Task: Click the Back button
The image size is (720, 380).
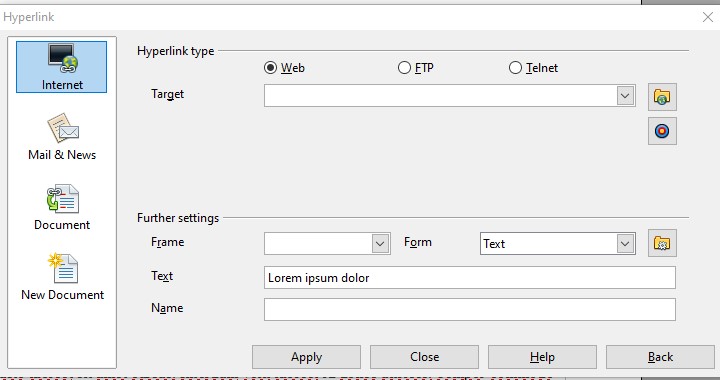Action: click(660, 357)
